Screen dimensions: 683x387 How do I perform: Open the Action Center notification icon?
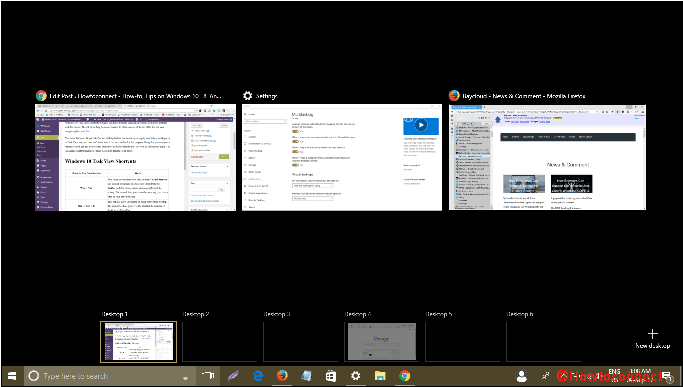(667, 376)
